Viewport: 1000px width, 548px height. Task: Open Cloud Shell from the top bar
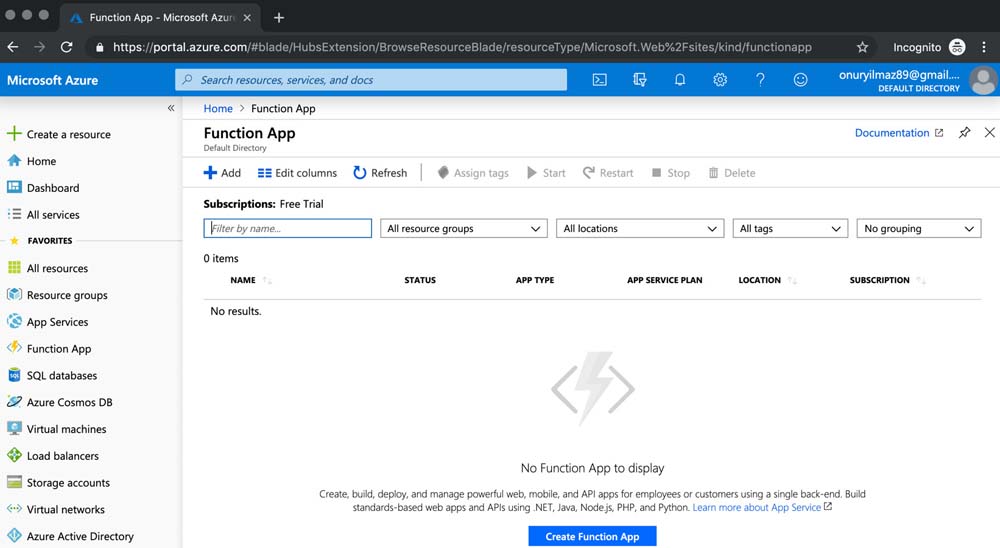click(x=599, y=80)
